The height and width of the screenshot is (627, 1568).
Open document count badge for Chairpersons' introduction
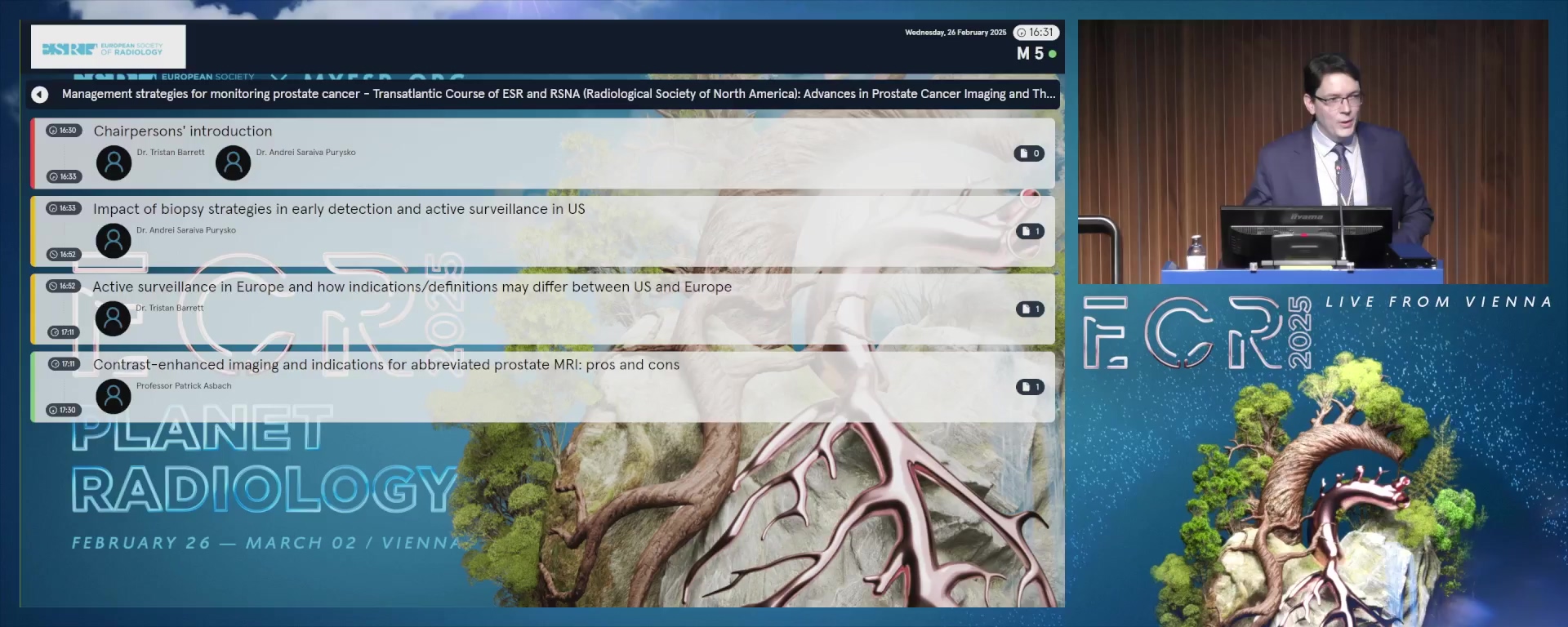pyautogui.click(x=1029, y=153)
